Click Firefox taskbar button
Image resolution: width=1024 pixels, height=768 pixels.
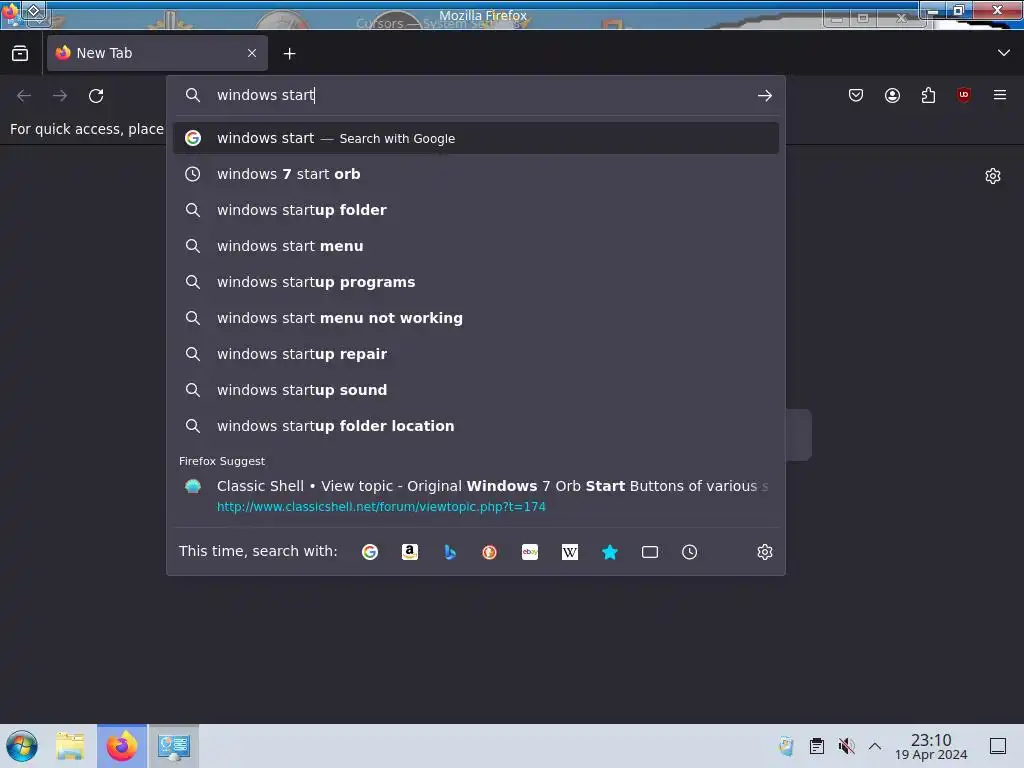click(x=122, y=746)
